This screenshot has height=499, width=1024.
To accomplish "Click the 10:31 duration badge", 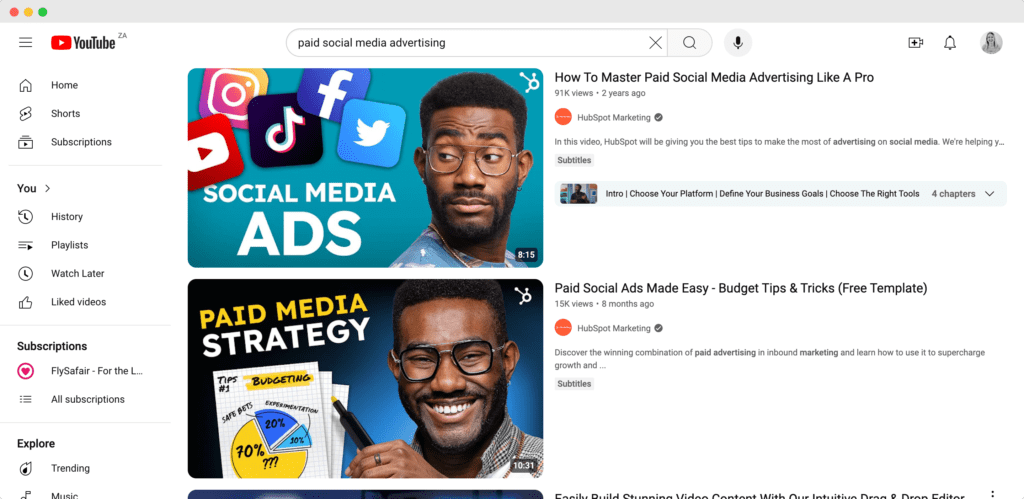I will tap(524, 466).
